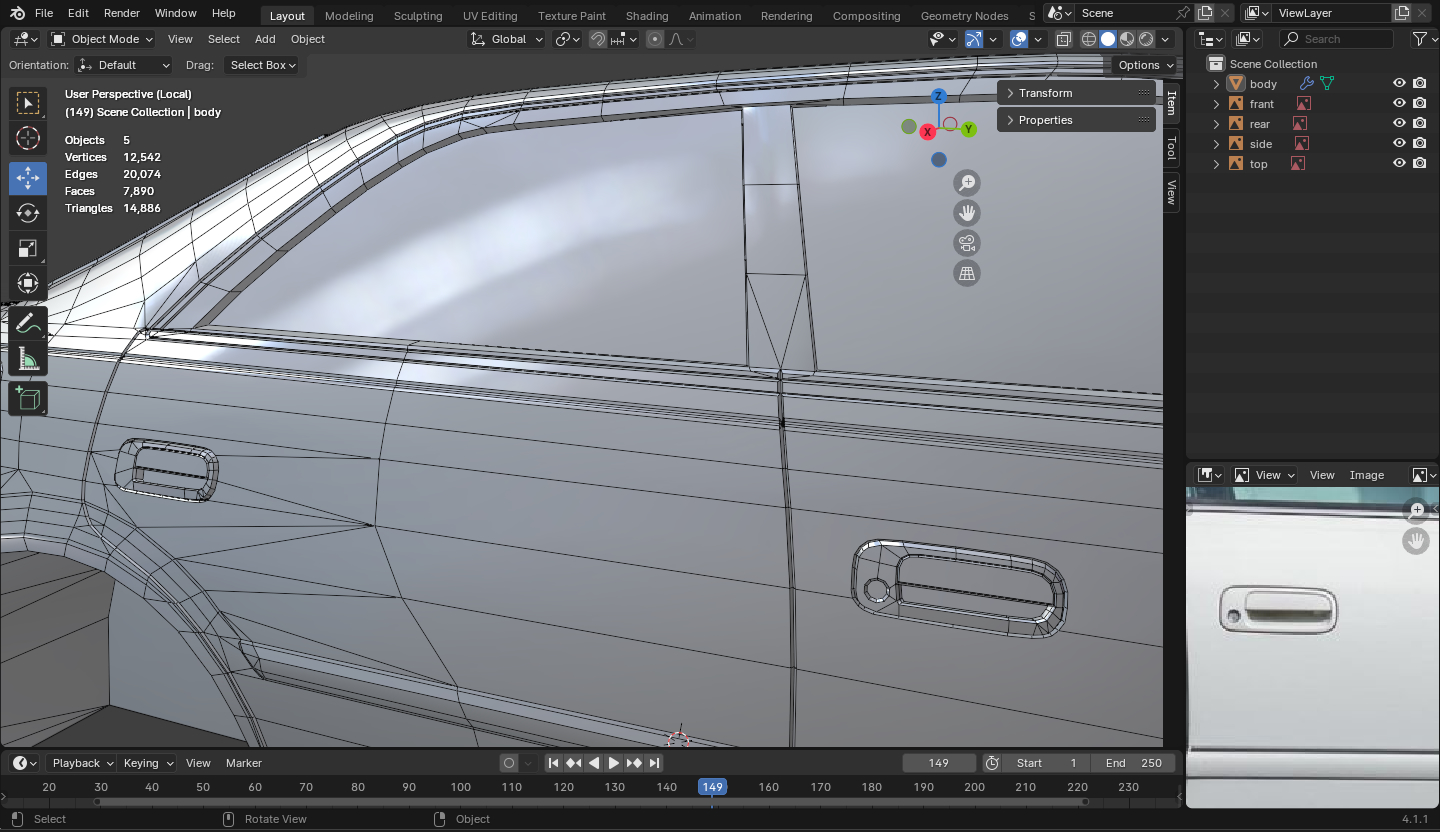This screenshot has height=832, width=1440.
Task: Click the body object's modifier wrench icon
Action: (x=1306, y=84)
